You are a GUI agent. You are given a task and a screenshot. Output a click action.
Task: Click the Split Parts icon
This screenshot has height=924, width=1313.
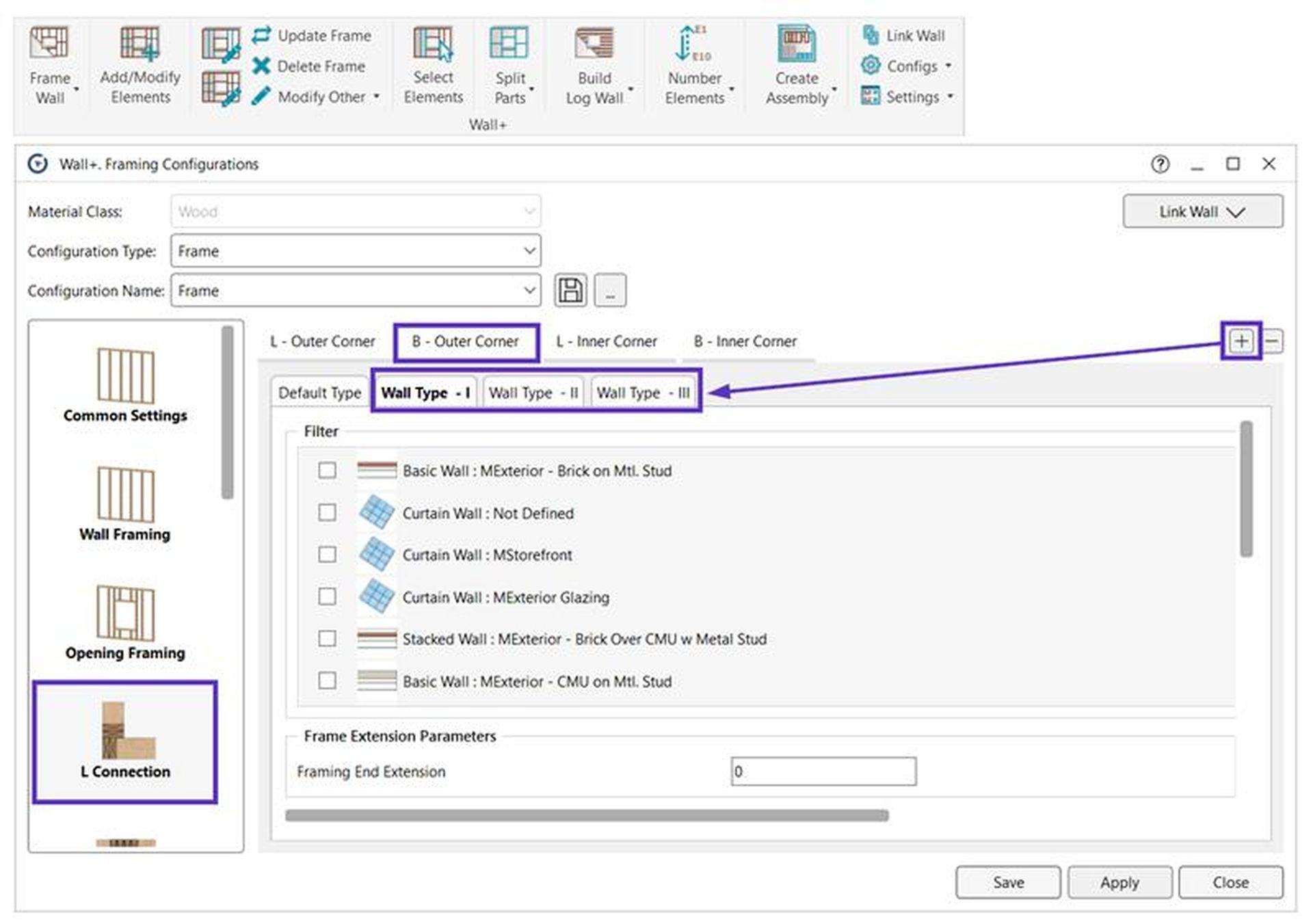click(x=509, y=42)
